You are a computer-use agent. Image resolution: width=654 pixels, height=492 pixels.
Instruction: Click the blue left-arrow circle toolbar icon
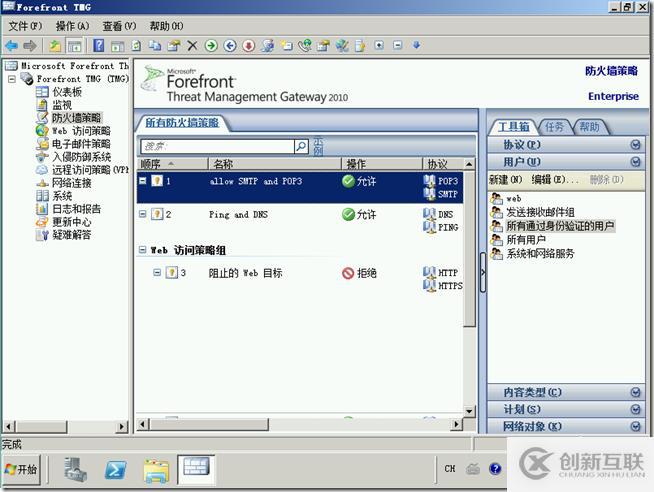[230, 45]
